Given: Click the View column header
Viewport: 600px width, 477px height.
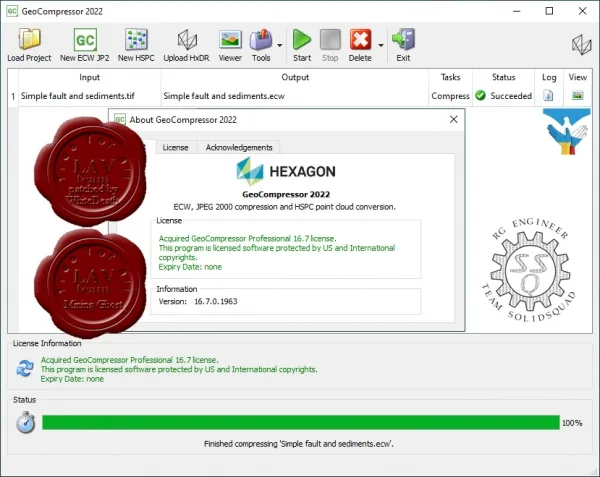Looking at the screenshot, I should coord(577,77).
